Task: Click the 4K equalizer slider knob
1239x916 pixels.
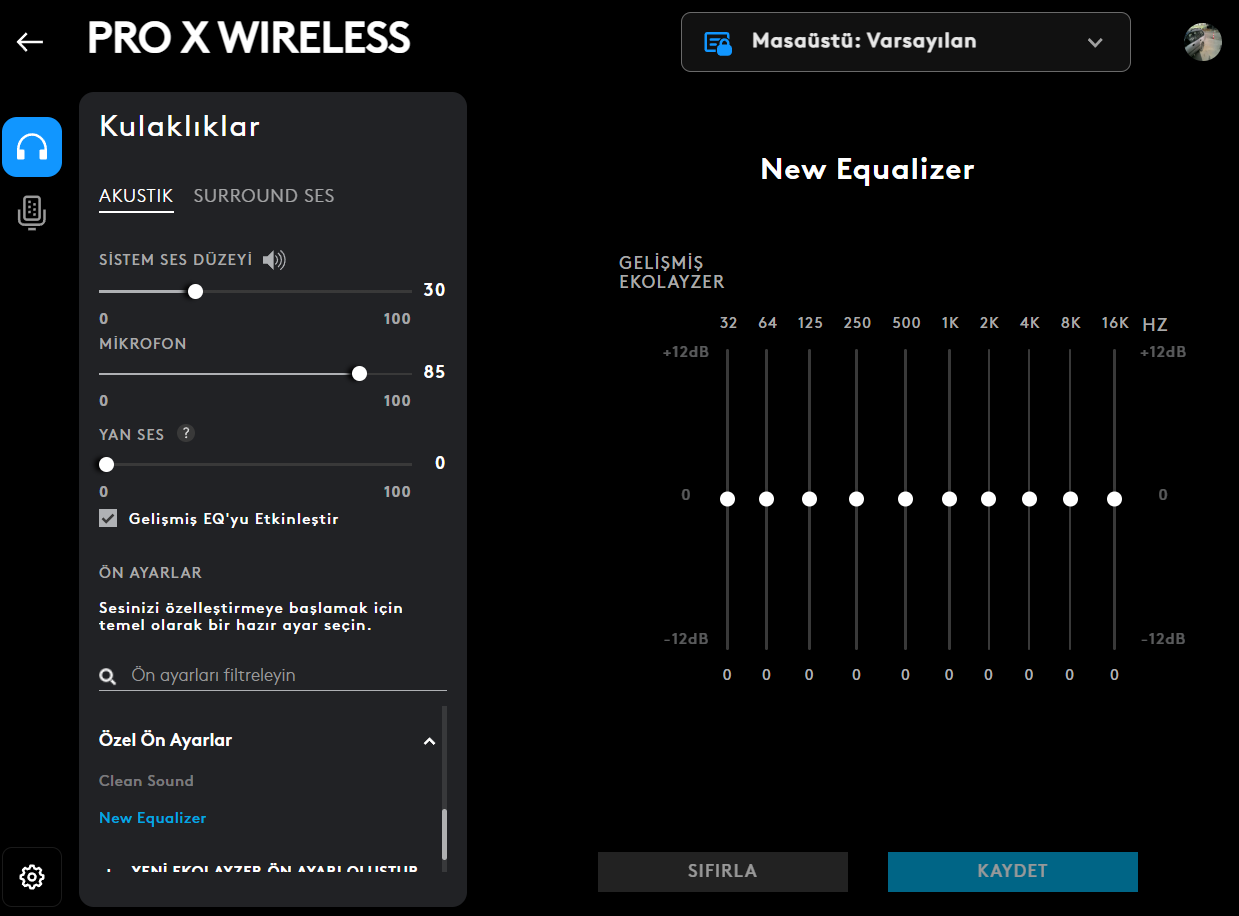Action: pos(1029,498)
